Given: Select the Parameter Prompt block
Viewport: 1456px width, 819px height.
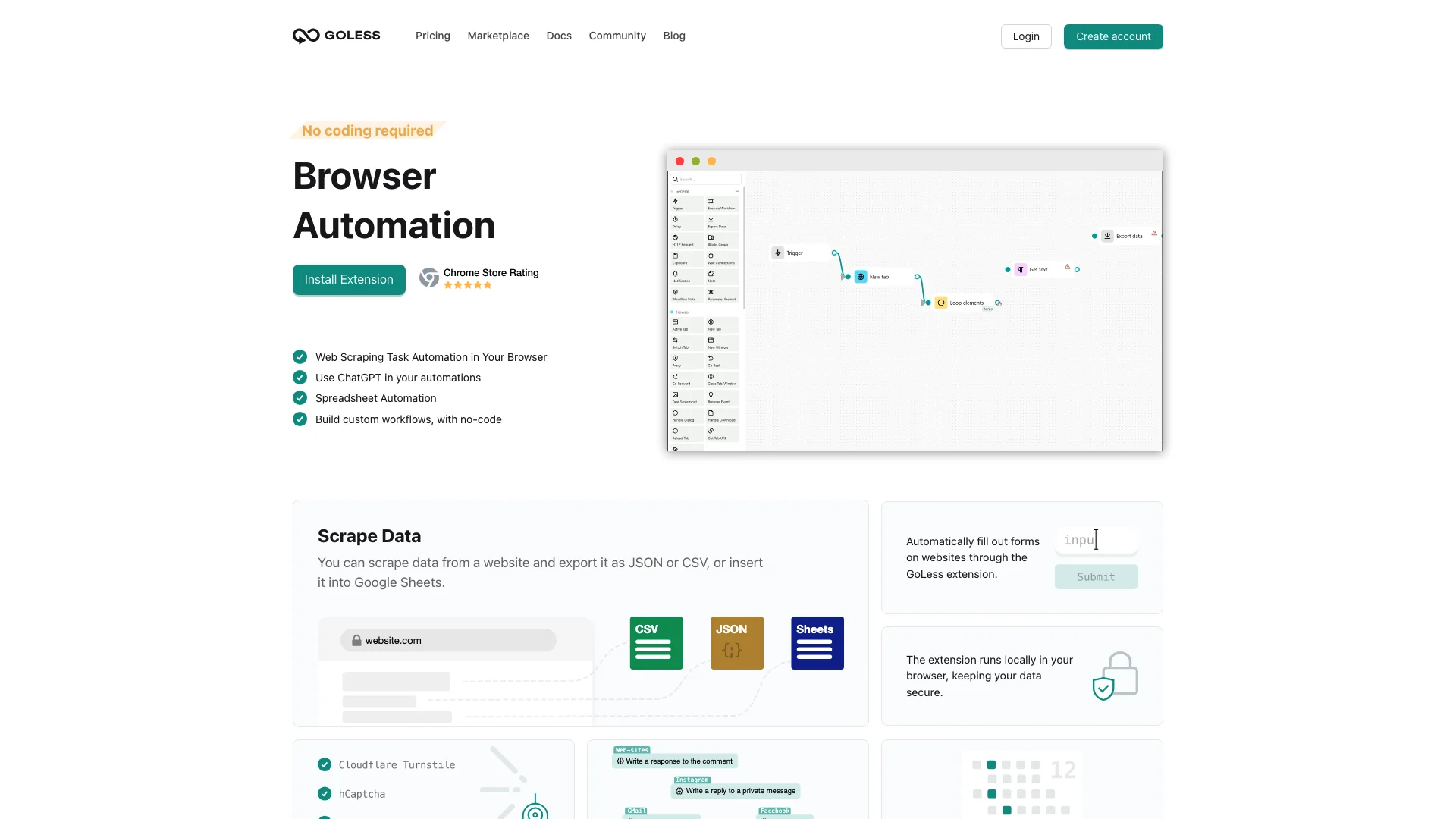Looking at the screenshot, I should tap(723, 295).
